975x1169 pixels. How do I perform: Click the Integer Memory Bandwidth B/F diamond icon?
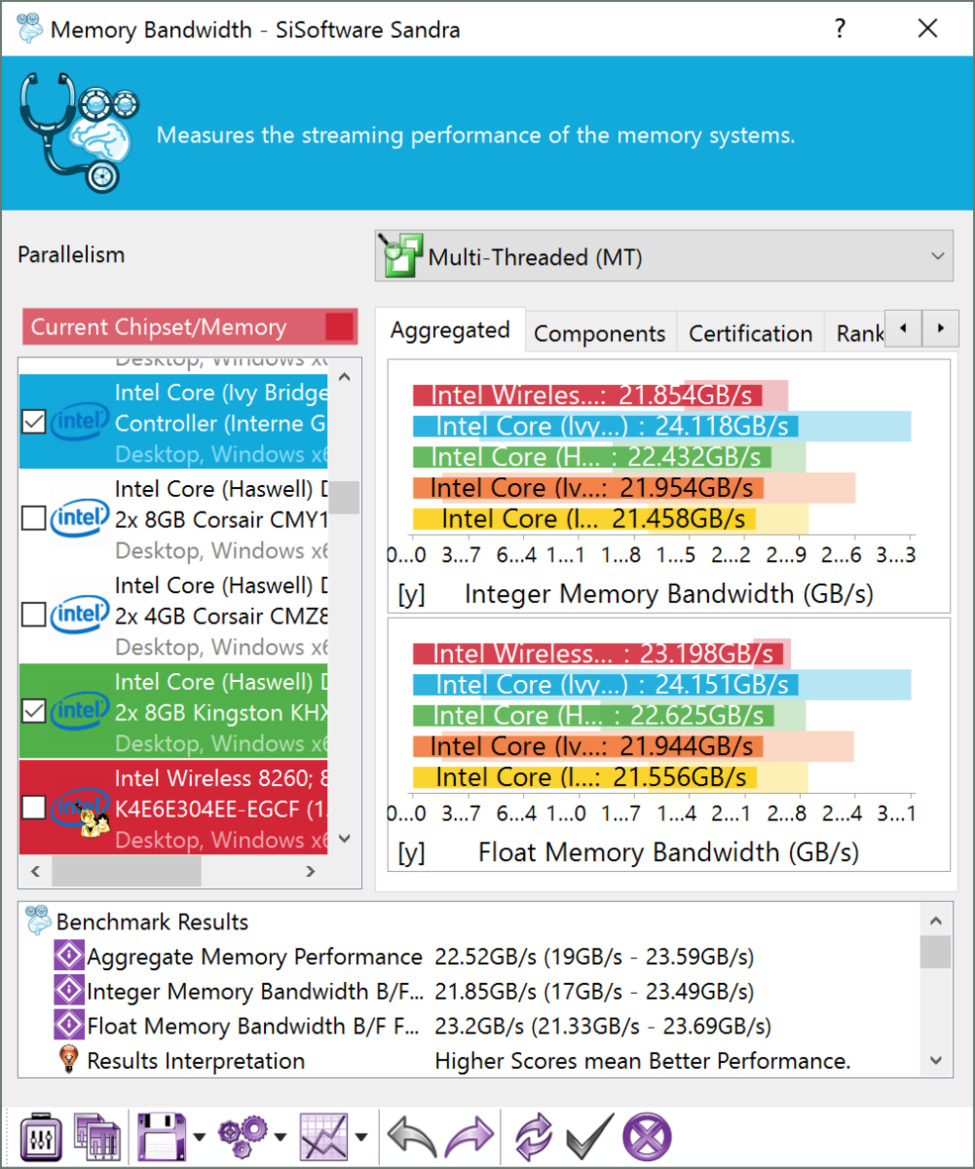pyautogui.click(x=69, y=991)
